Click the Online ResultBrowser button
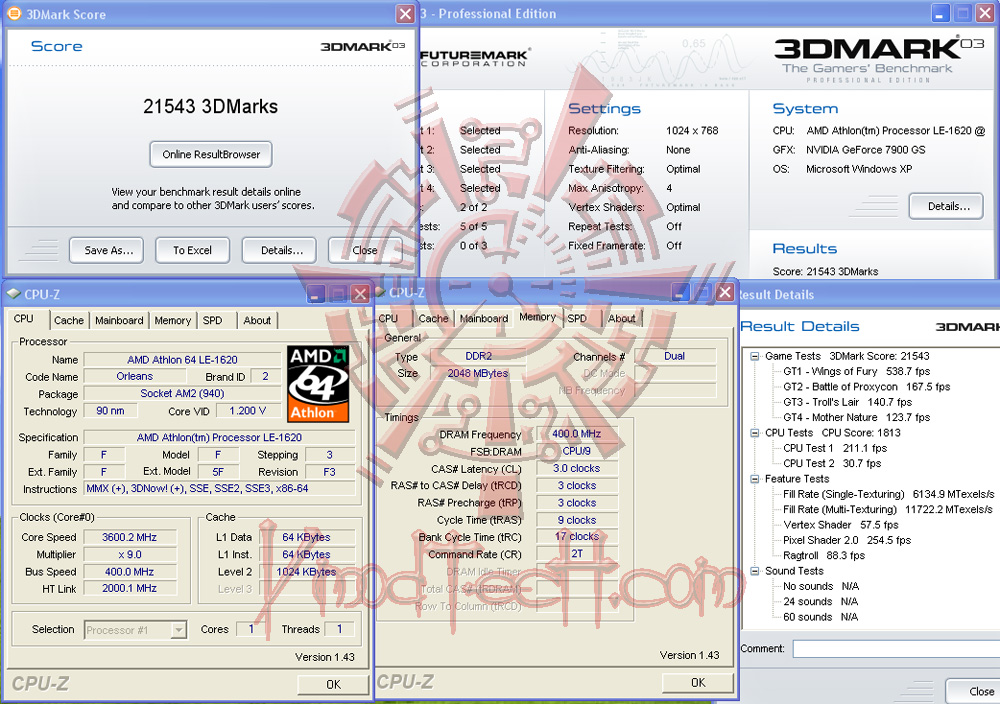Image resolution: width=1000 pixels, height=704 pixels. pos(211,154)
